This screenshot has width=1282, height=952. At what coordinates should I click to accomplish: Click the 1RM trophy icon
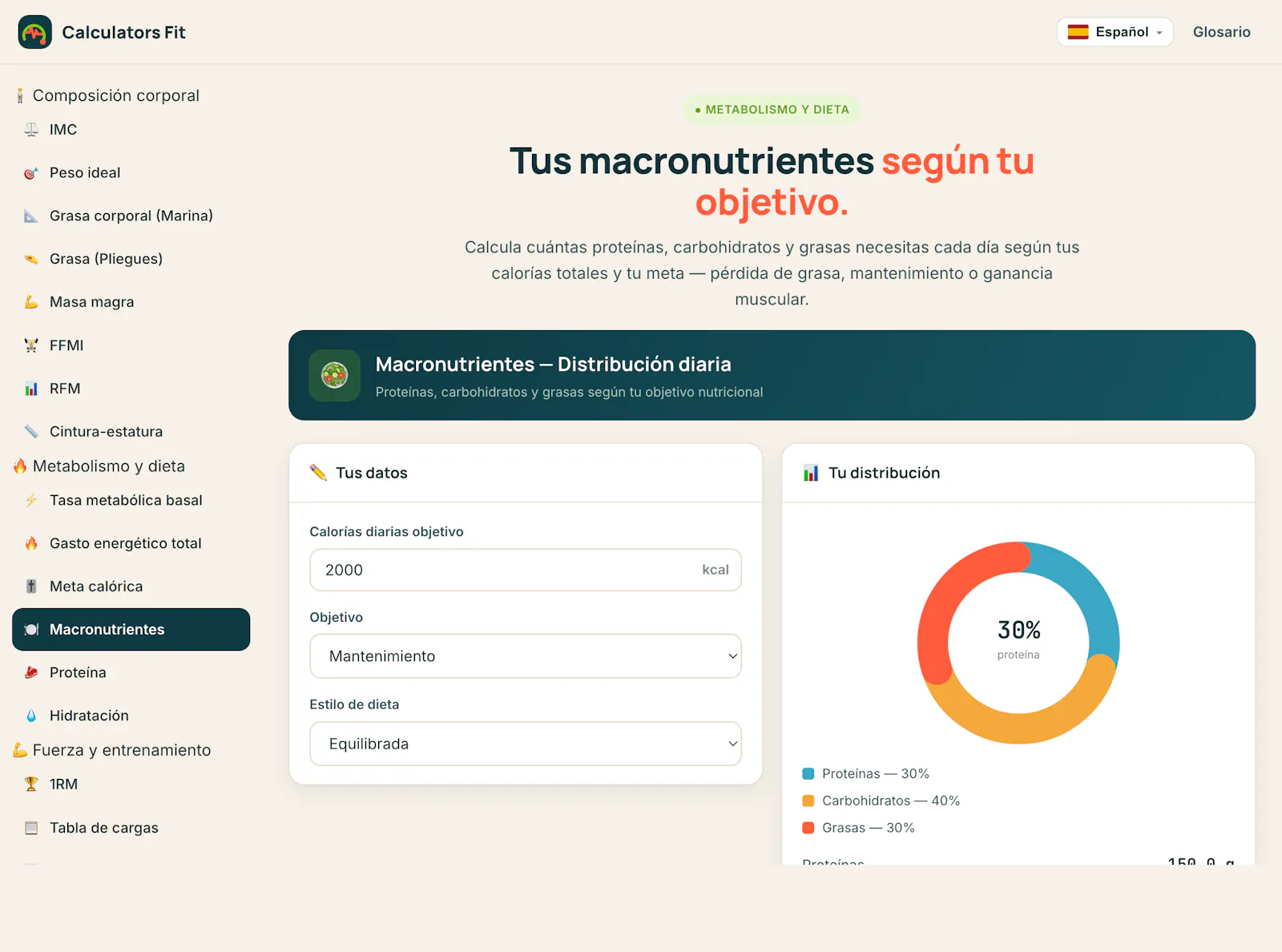[31, 785]
